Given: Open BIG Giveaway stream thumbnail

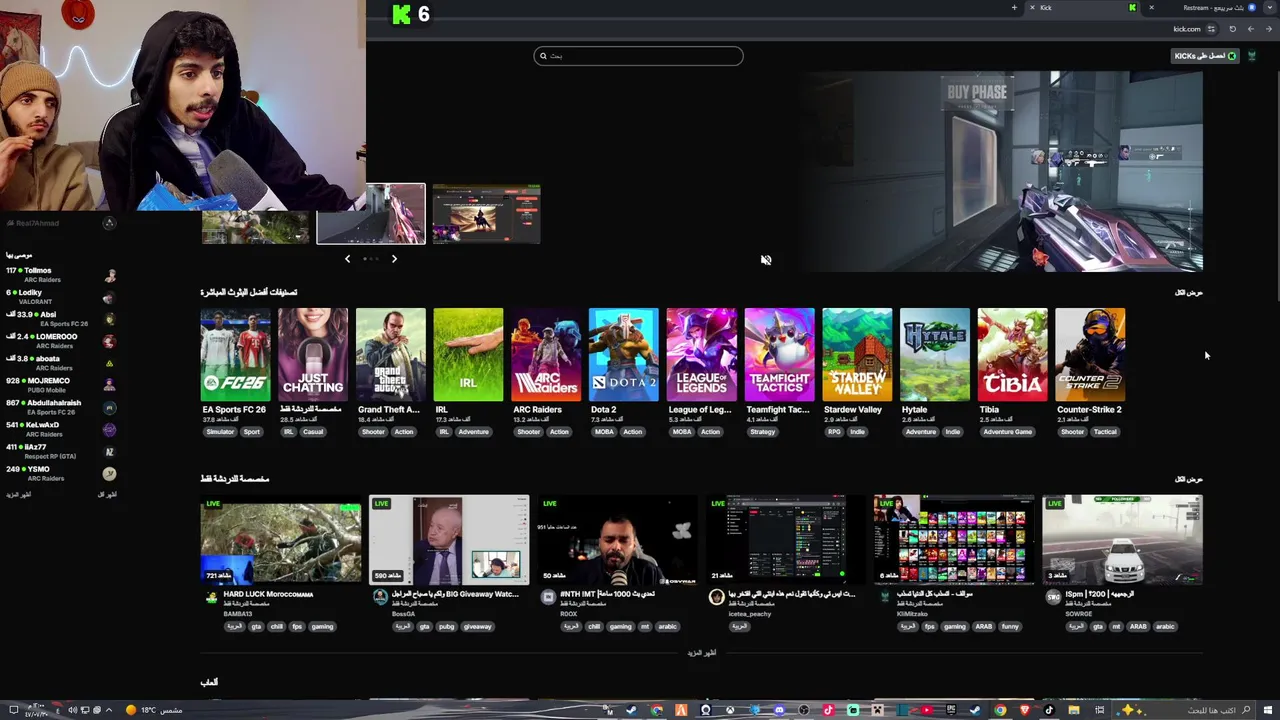Looking at the screenshot, I should [449, 539].
